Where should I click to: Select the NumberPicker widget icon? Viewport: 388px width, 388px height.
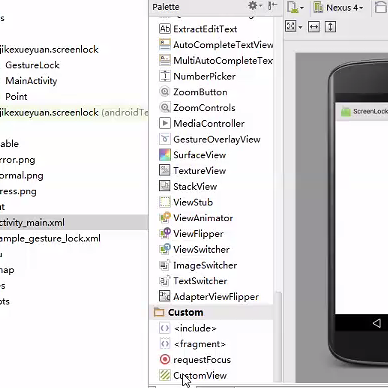coord(165,76)
